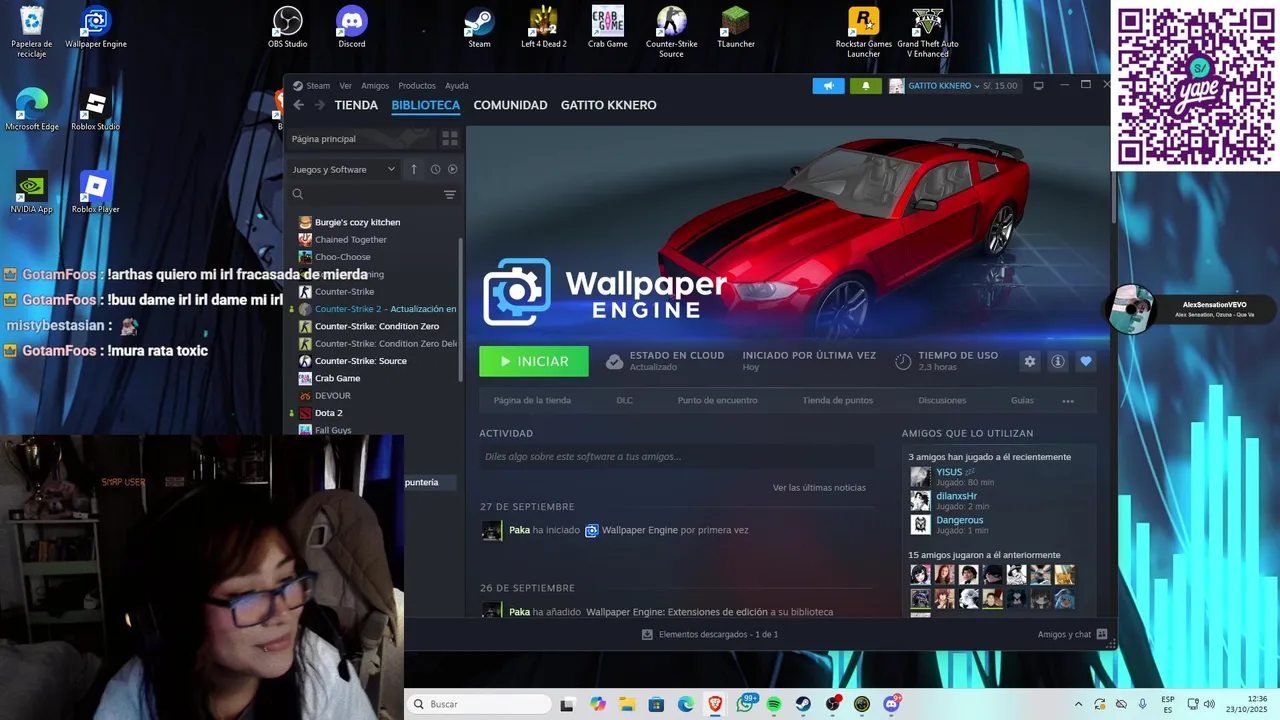Open more links ellipsis after Guías

(1068, 401)
